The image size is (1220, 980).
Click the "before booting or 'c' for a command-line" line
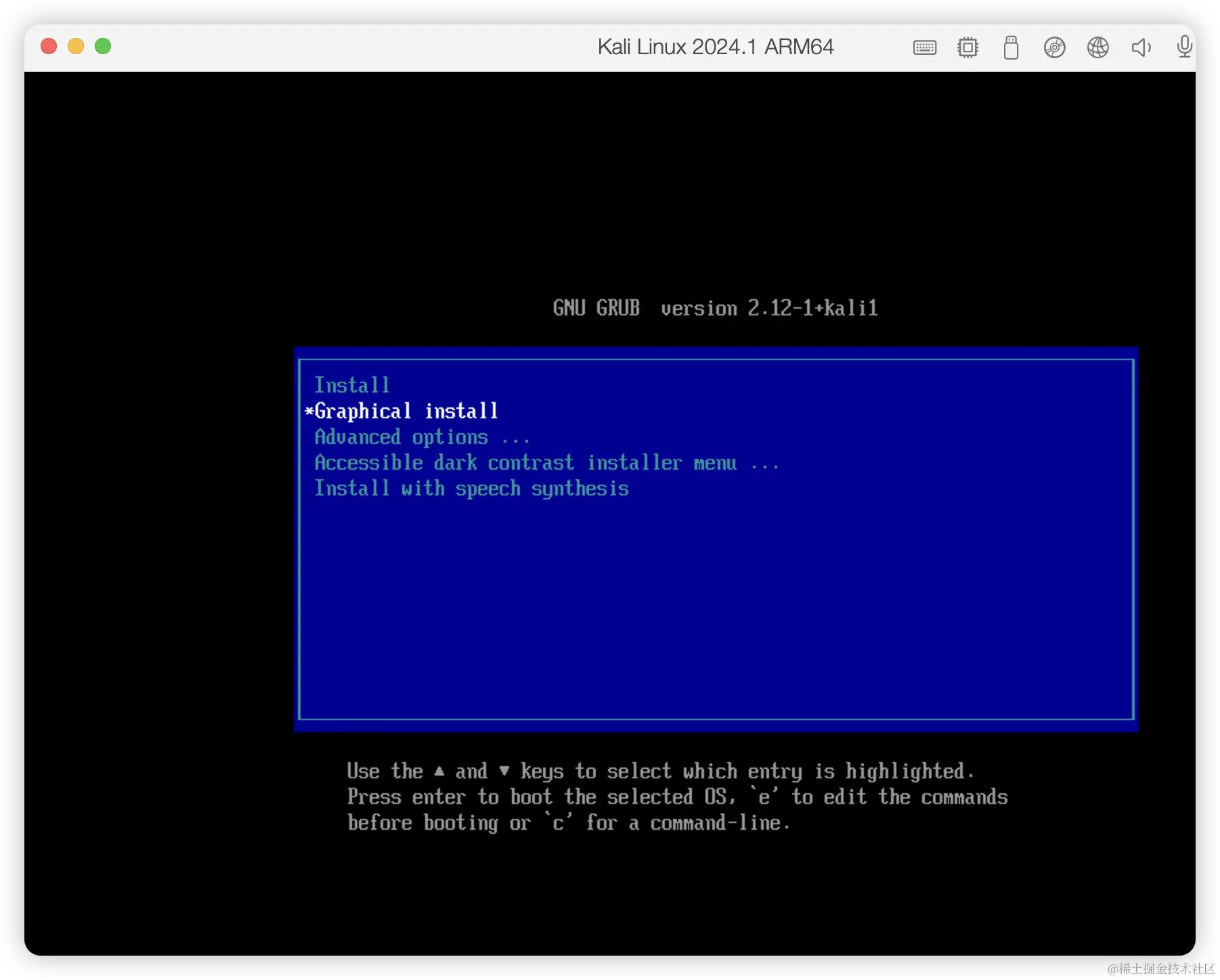tap(569, 822)
